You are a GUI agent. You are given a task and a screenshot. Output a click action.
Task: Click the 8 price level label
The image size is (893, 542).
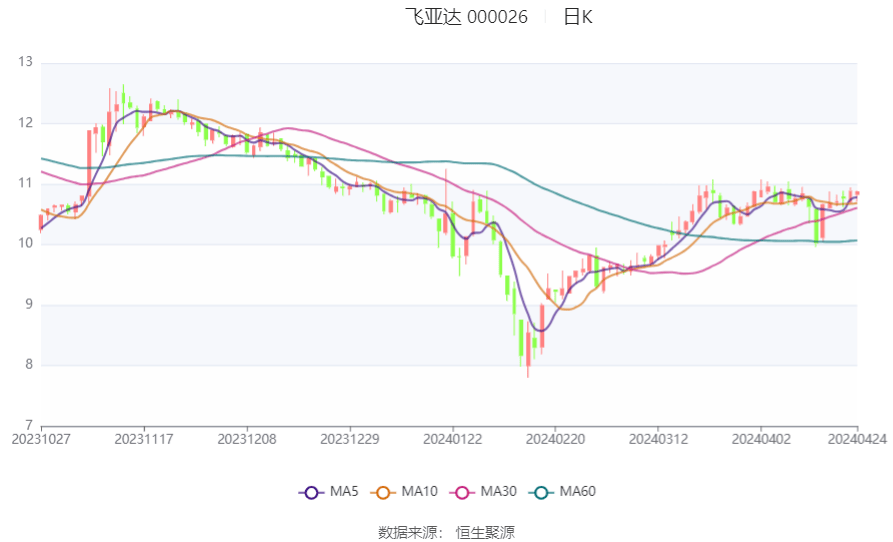click(29, 365)
